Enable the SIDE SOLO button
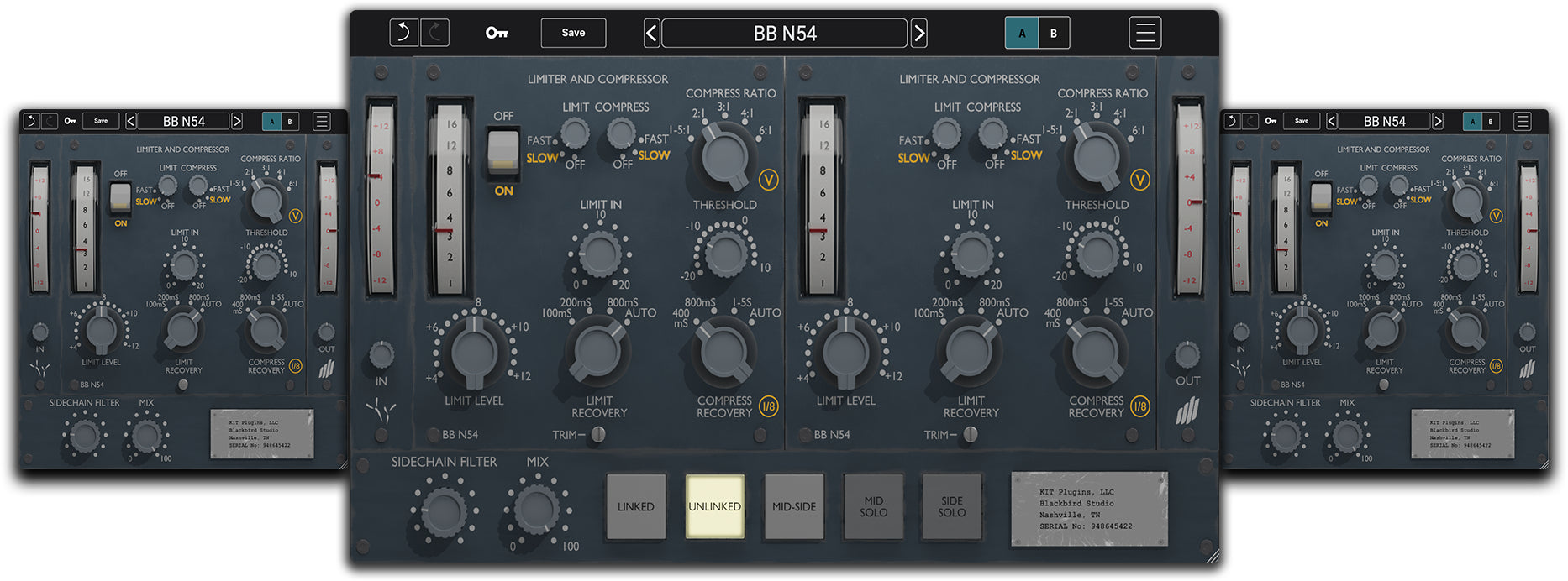The width and height of the screenshot is (1568, 581). pyautogui.click(x=952, y=506)
